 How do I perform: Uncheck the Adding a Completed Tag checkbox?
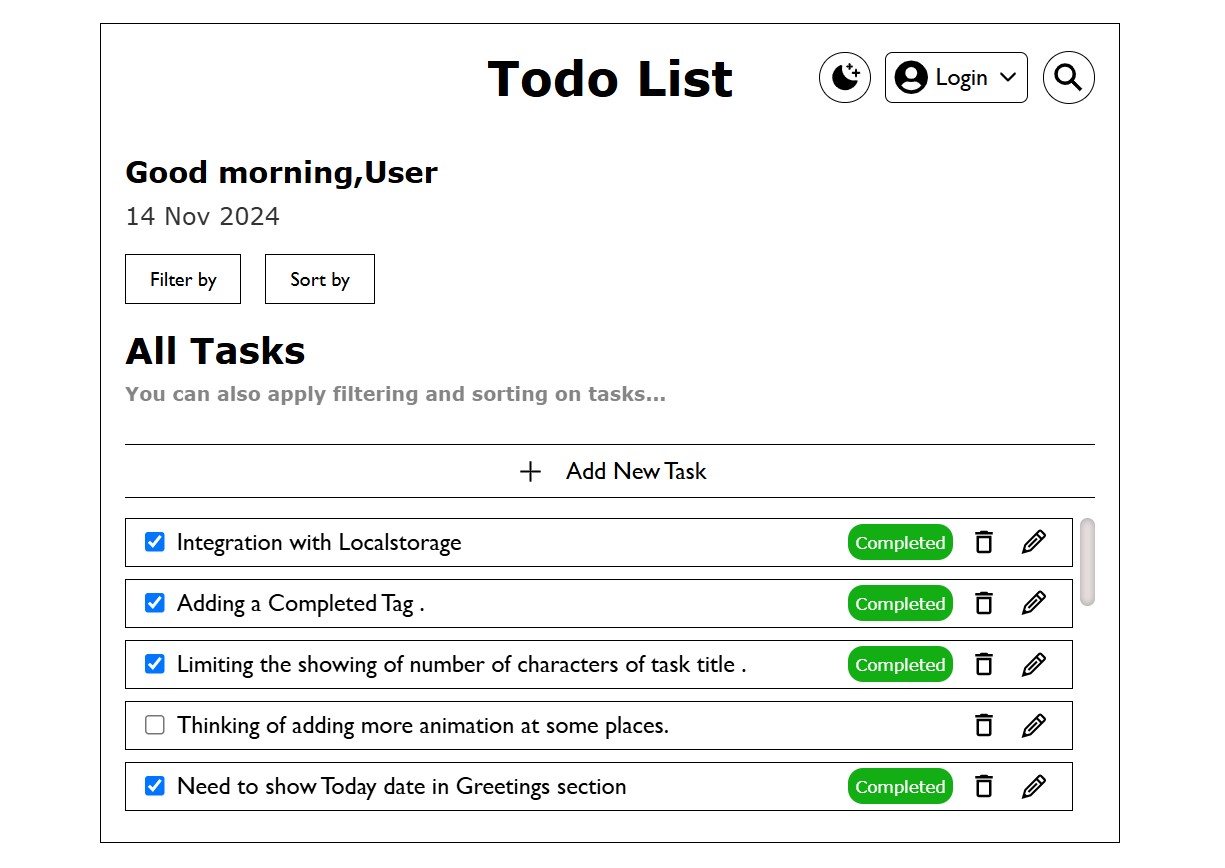coord(154,603)
